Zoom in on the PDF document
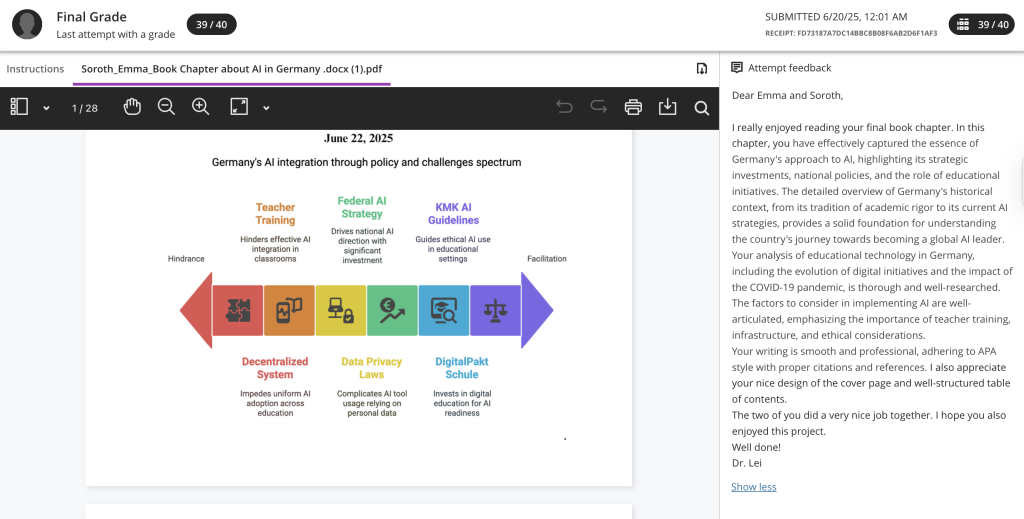Viewport: 1024px width, 519px height. [x=200, y=107]
